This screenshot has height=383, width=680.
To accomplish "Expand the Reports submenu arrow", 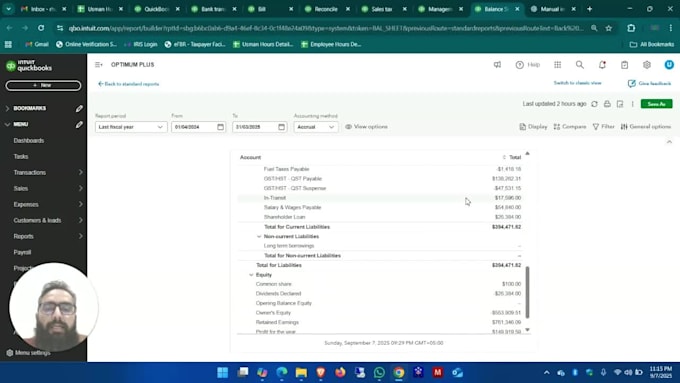I will (x=81, y=236).
